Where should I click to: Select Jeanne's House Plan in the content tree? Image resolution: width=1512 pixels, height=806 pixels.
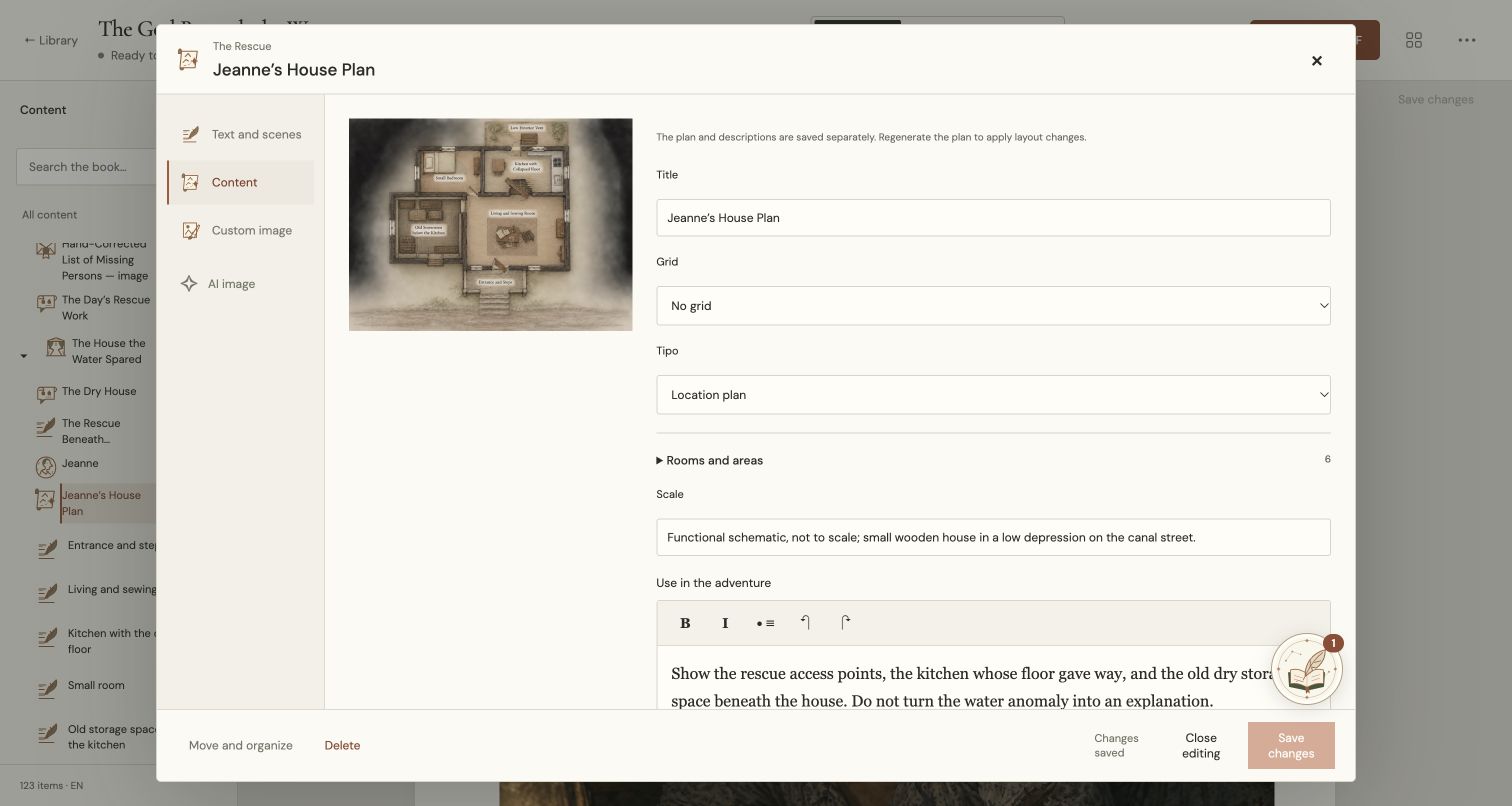click(95, 503)
